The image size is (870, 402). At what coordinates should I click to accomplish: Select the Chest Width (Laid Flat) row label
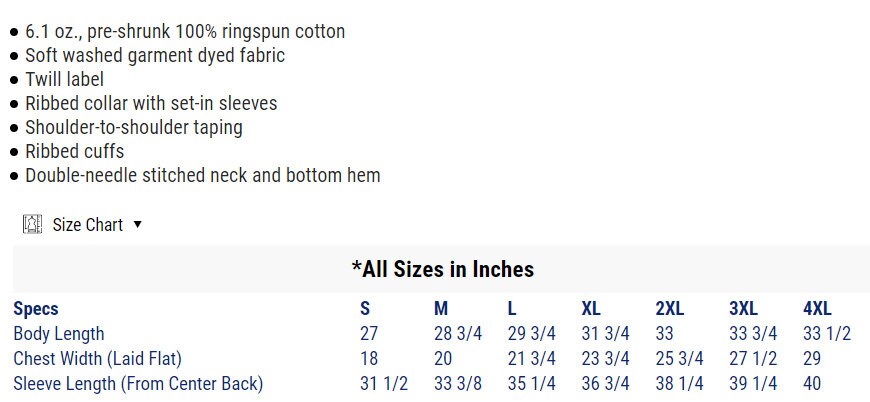tap(97, 358)
